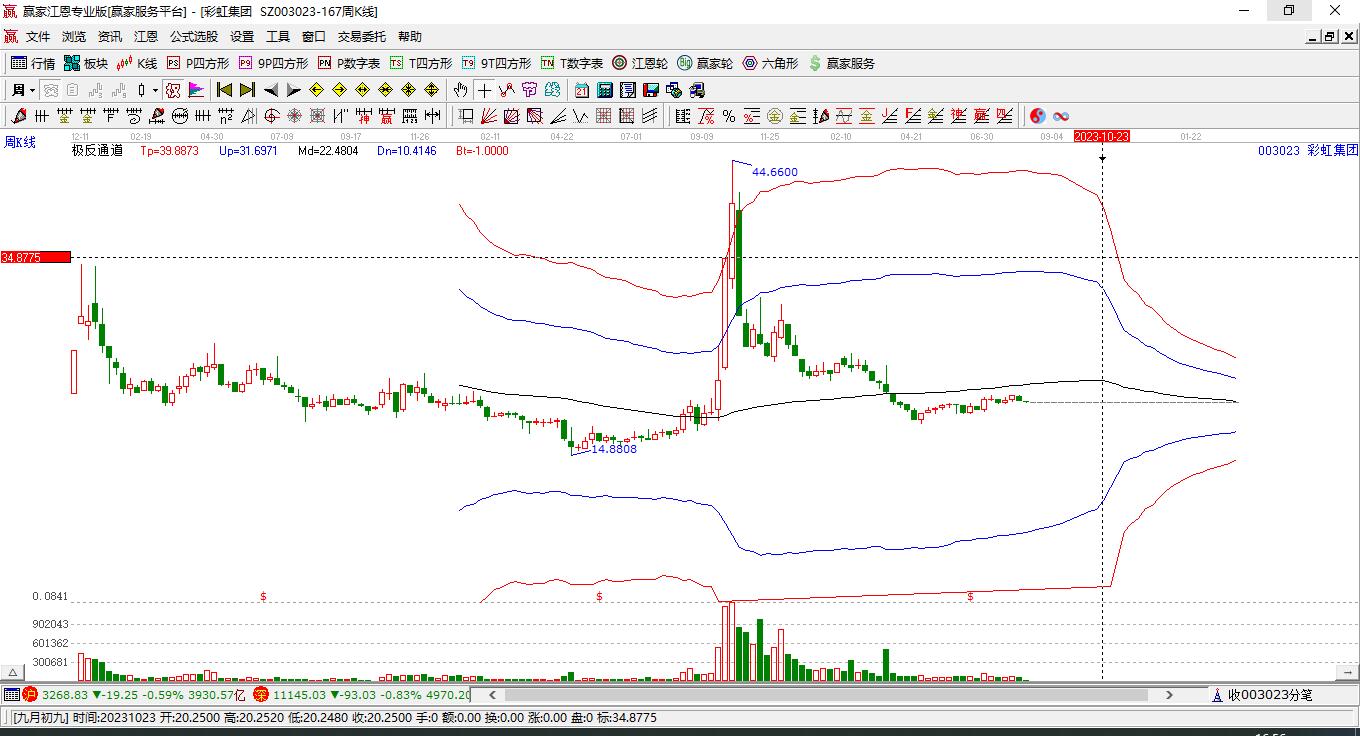Open the 行情 quotes view
This screenshot has height=736, width=1360.
click(x=33, y=63)
